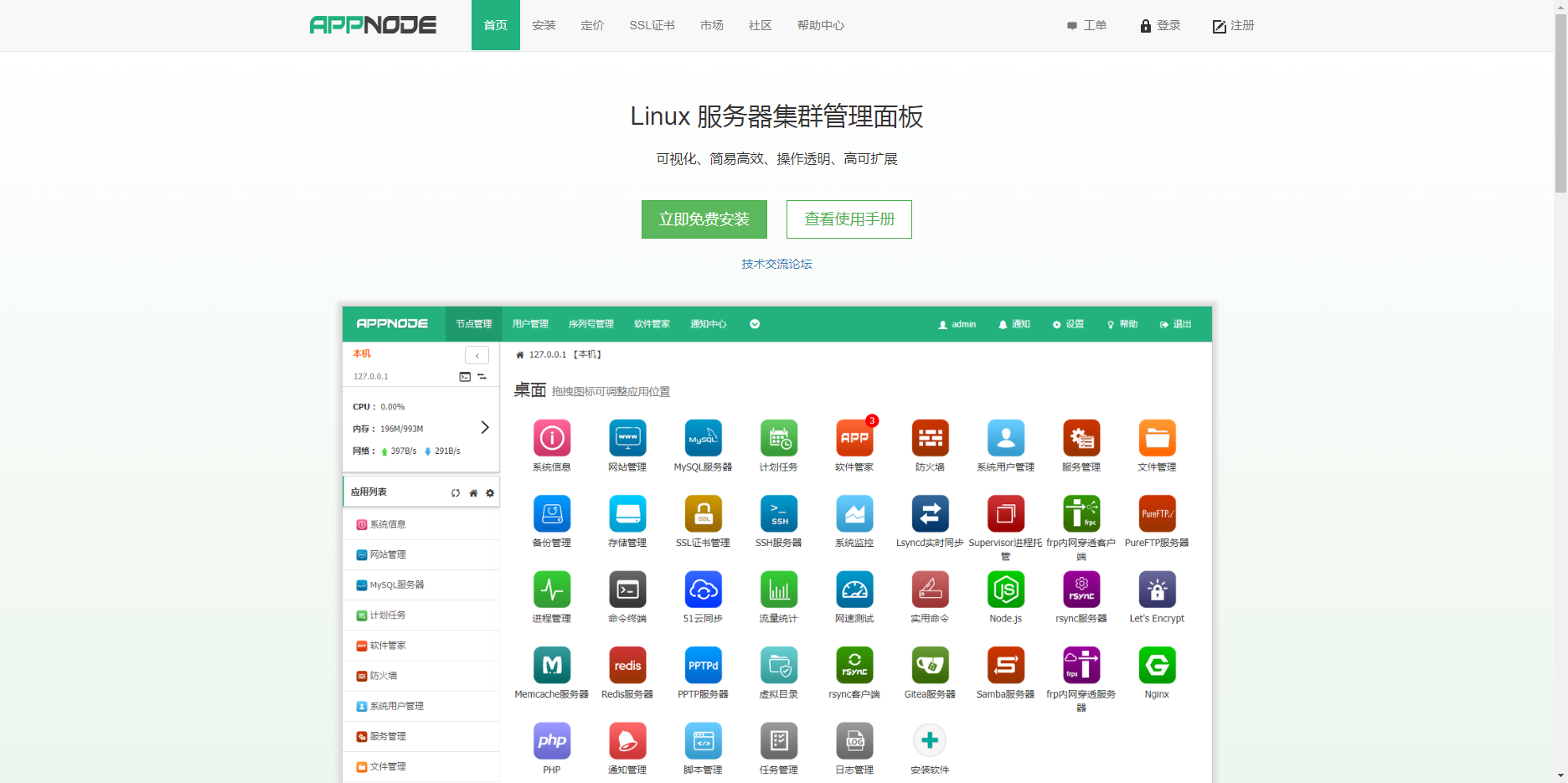Open the PHP desktop icon

coord(552,740)
